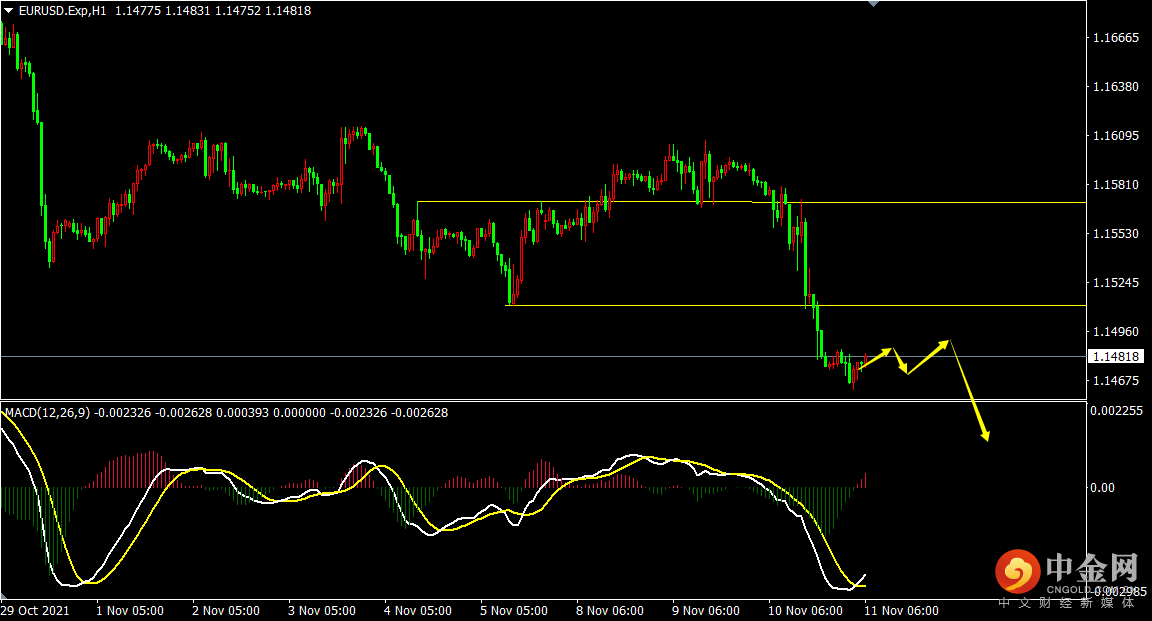Click the scroll marker at bottom-left corner
The width and height of the screenshot is (1152, 621).
click(3, 596)
